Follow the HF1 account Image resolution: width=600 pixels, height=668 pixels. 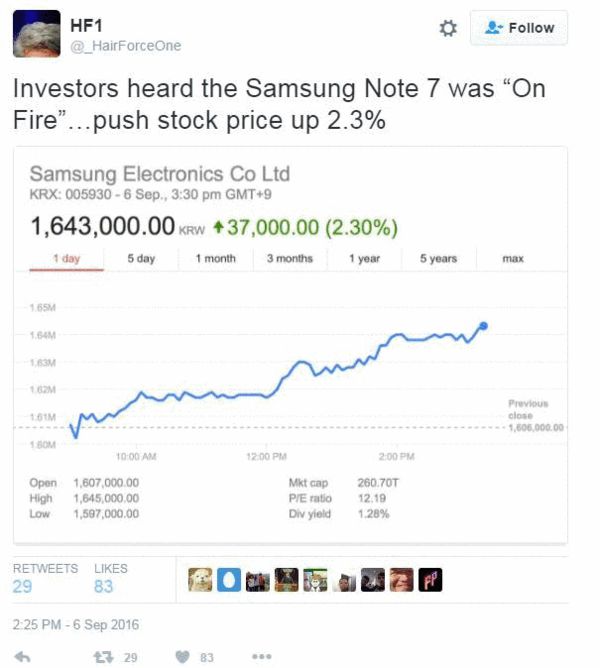[x=519, y=28]
